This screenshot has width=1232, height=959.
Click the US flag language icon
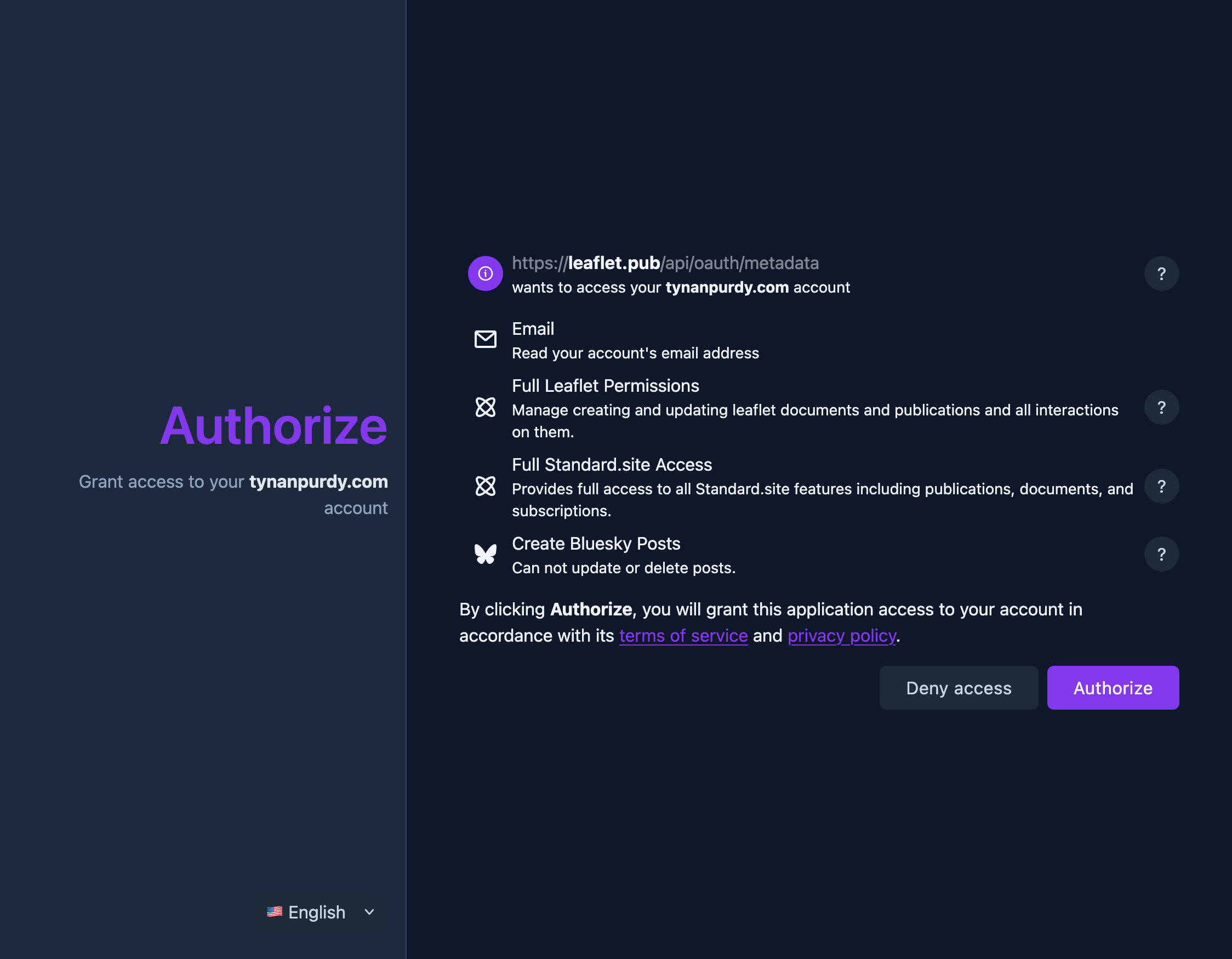(x=275, y=912)
